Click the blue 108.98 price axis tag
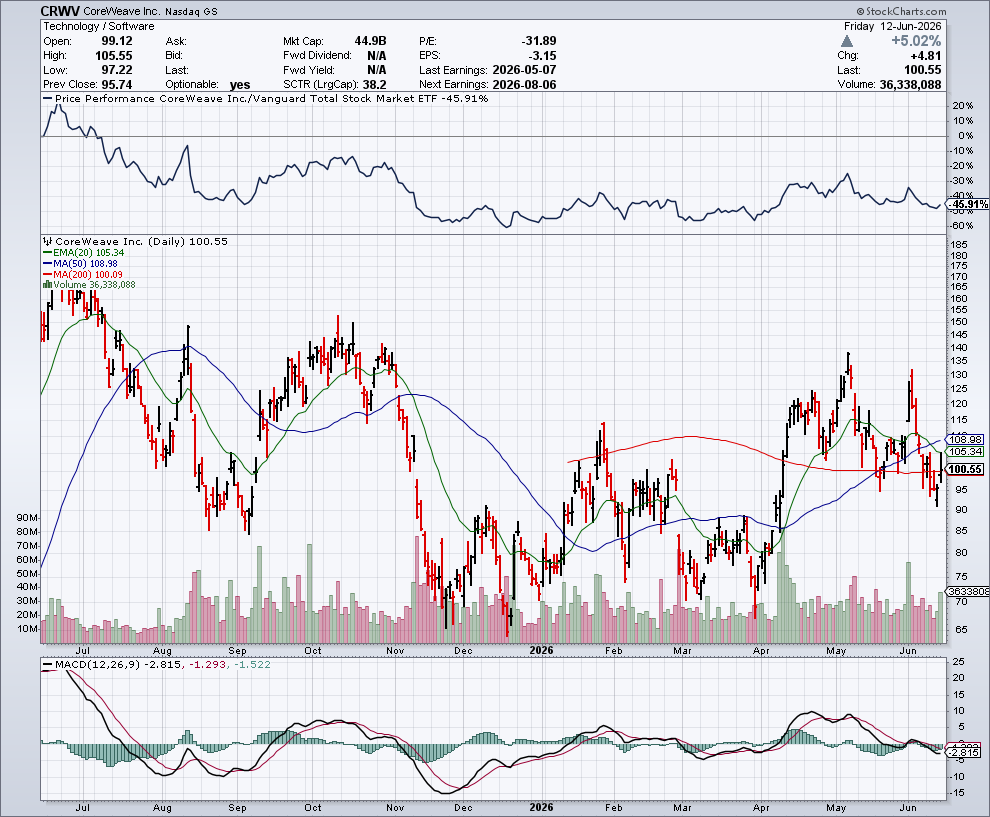The width and height of the screenshot is (990, 817). (965, 439)
